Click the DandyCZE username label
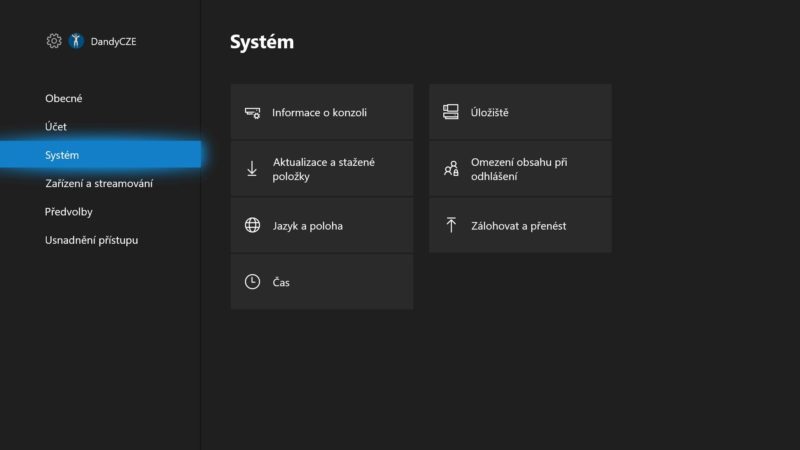 (113, 41)
